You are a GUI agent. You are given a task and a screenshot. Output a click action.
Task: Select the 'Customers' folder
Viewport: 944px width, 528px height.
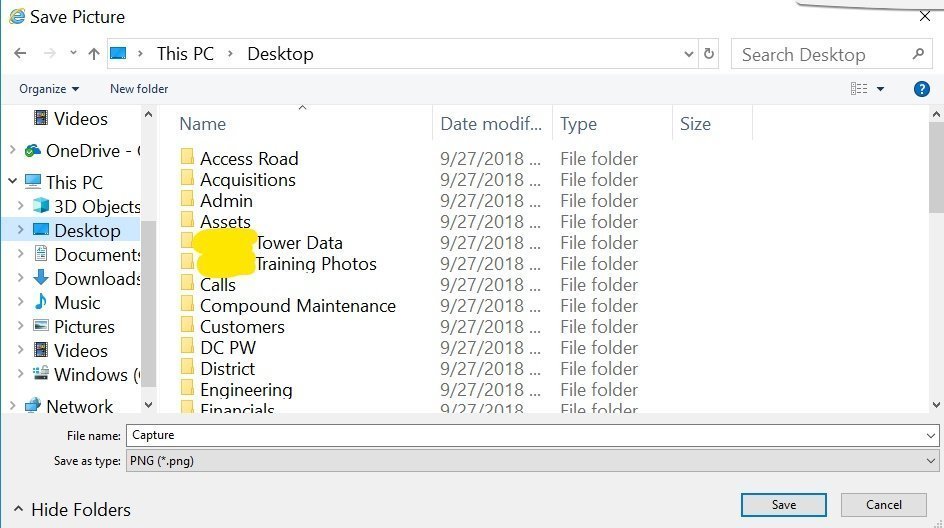pyautogui.click(x=233, y=327)
